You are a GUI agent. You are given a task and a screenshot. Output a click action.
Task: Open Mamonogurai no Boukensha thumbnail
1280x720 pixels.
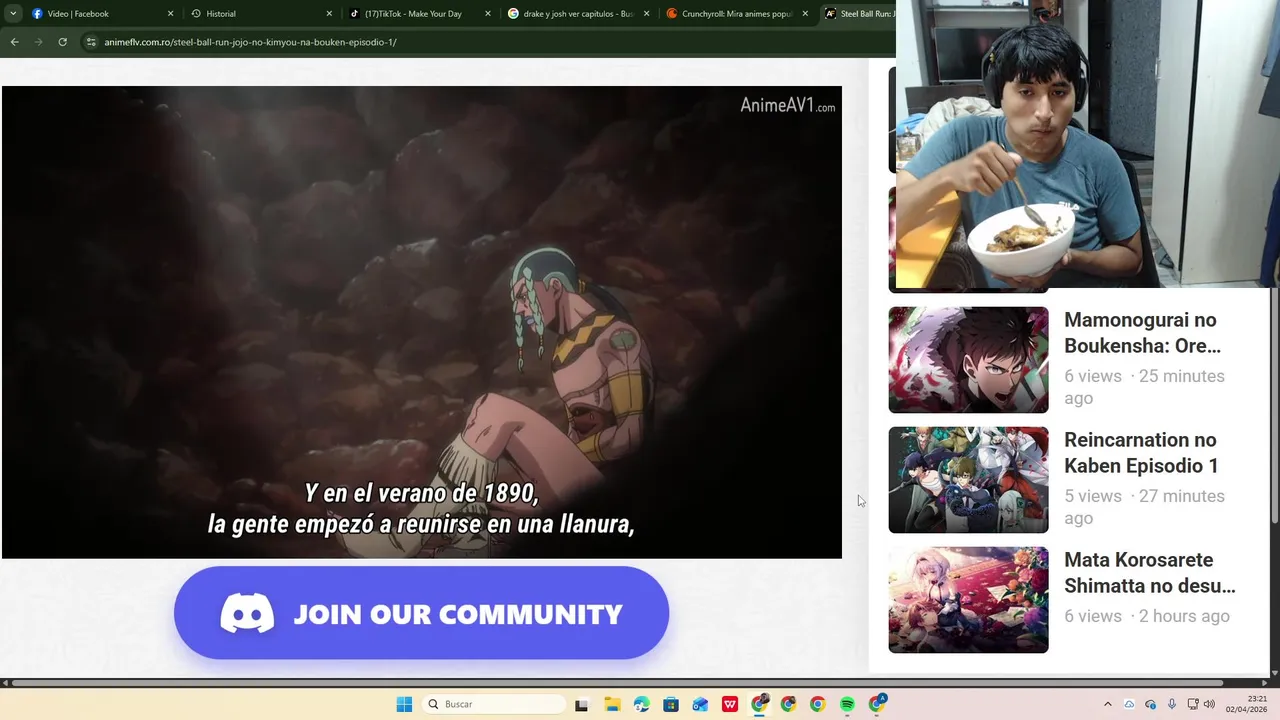[968, 360]
